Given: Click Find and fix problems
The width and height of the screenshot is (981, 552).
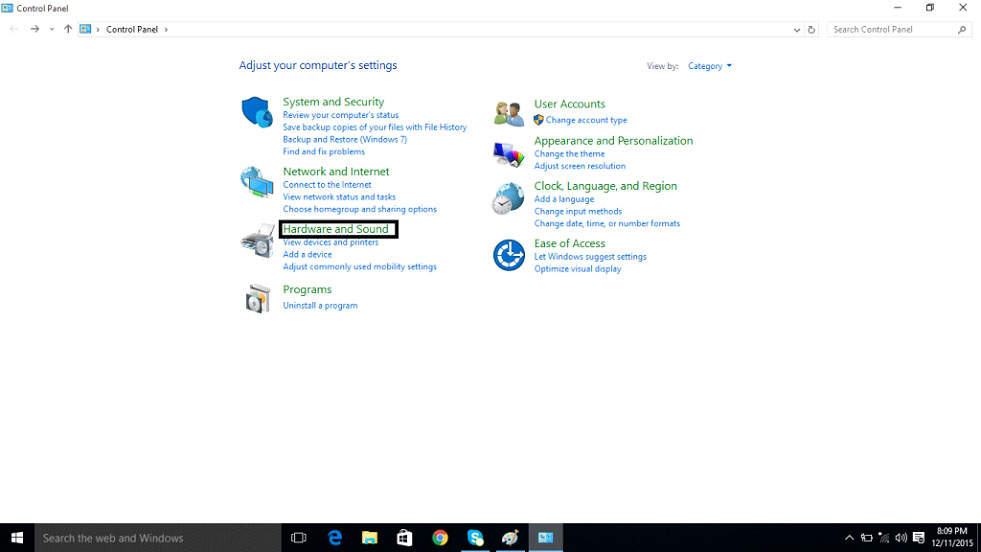Looking at the screenshot, I should click(323, 151).
